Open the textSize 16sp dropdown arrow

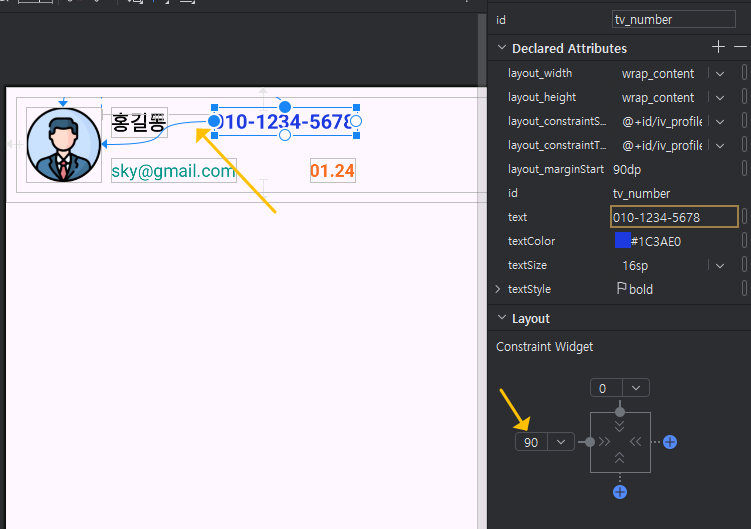pos(720,265)
